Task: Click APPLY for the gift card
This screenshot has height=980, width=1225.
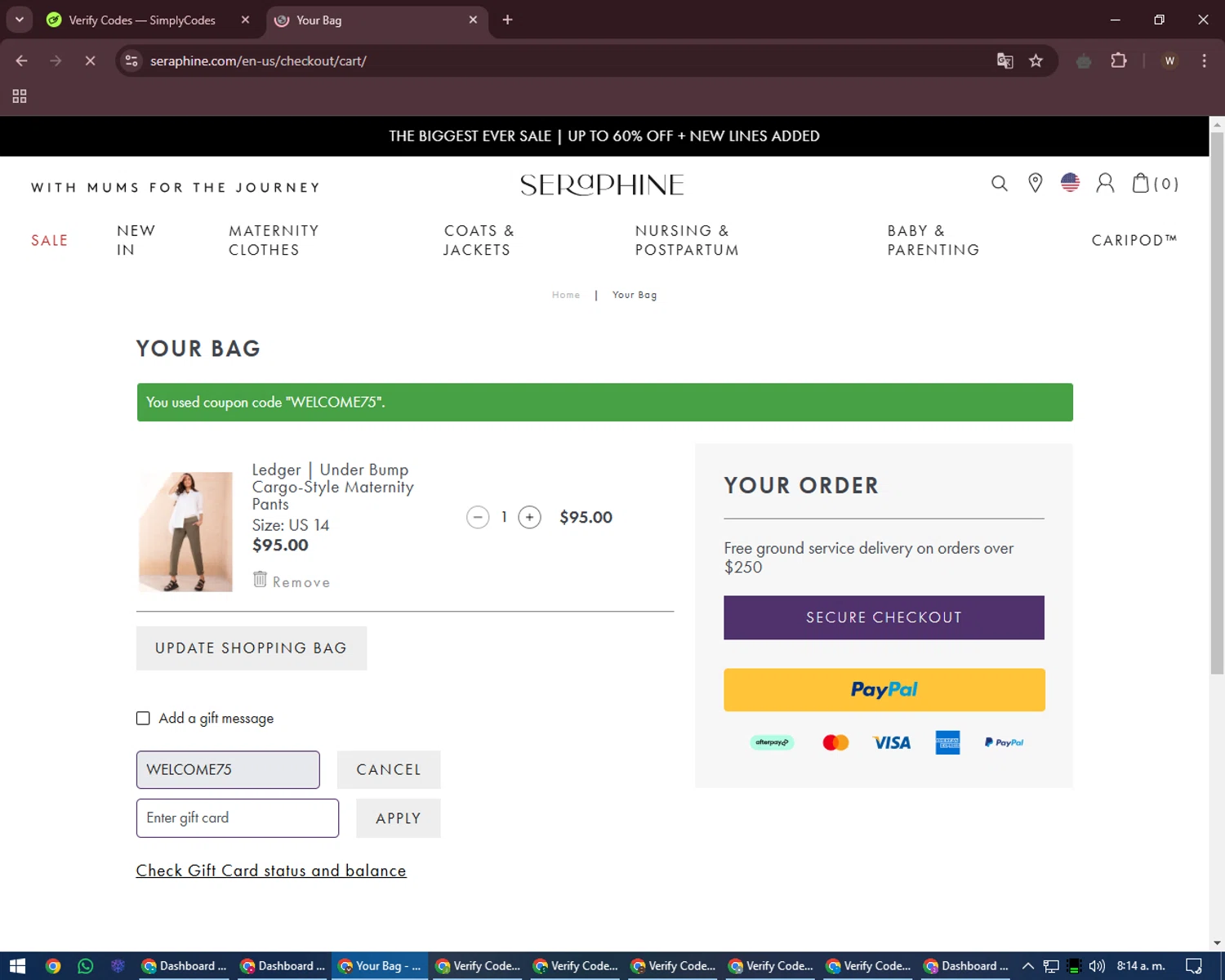Action: tap(399, 818)
